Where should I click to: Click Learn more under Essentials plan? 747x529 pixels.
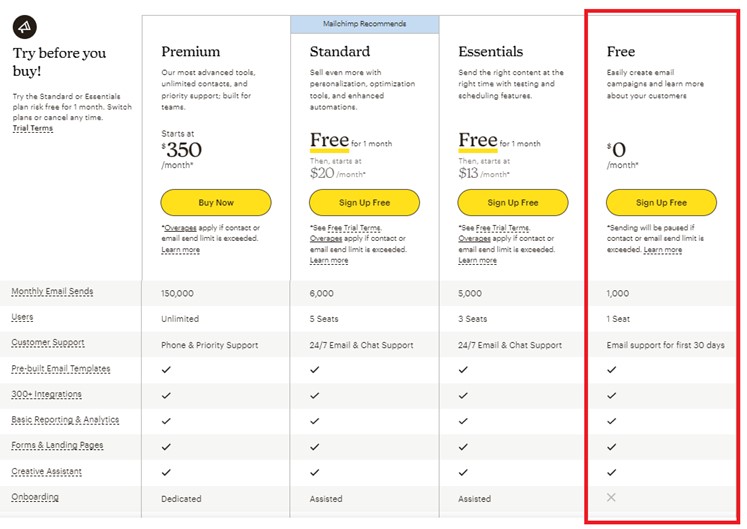477,261
